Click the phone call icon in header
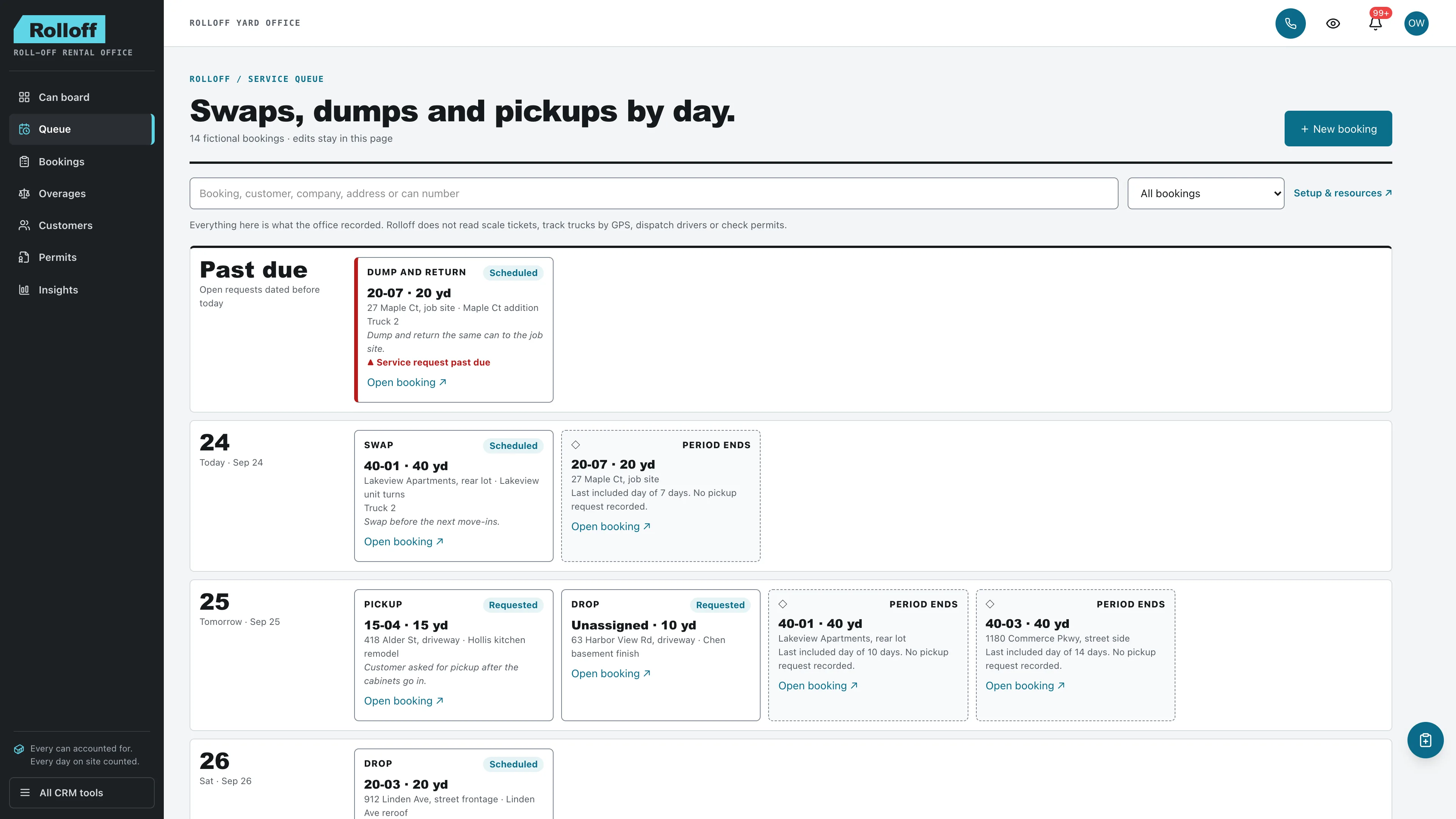This screenshot has width=1456, height=819. (x=1290, y=23)
